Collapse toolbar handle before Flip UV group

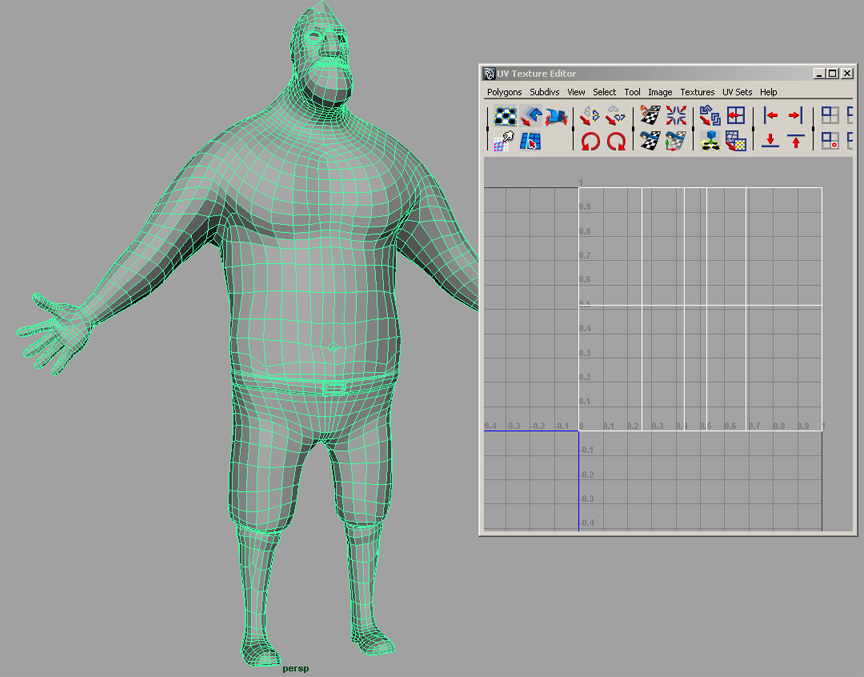click(574, 129)
